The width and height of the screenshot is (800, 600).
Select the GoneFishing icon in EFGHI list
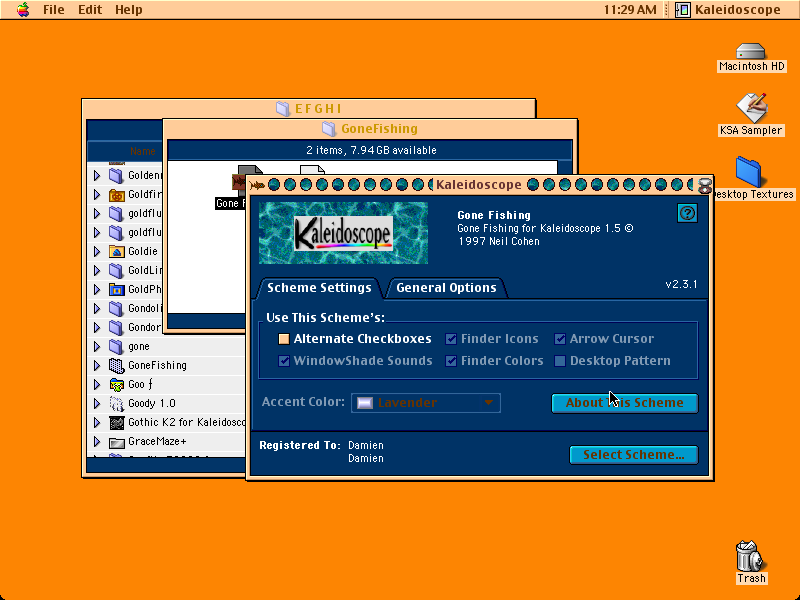[x=116, y=365]
